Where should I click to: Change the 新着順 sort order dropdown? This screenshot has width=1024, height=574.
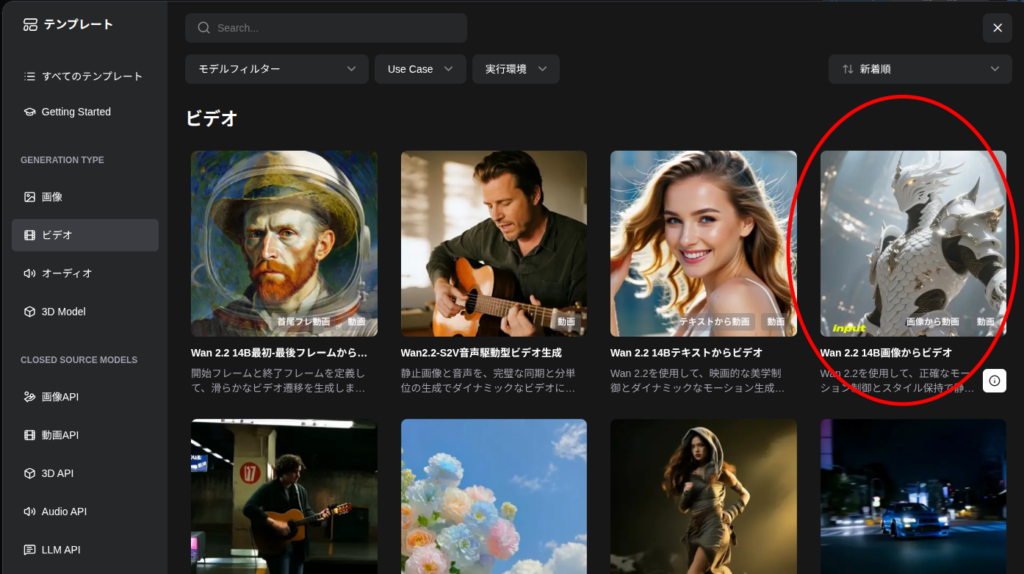pos(920,69)
